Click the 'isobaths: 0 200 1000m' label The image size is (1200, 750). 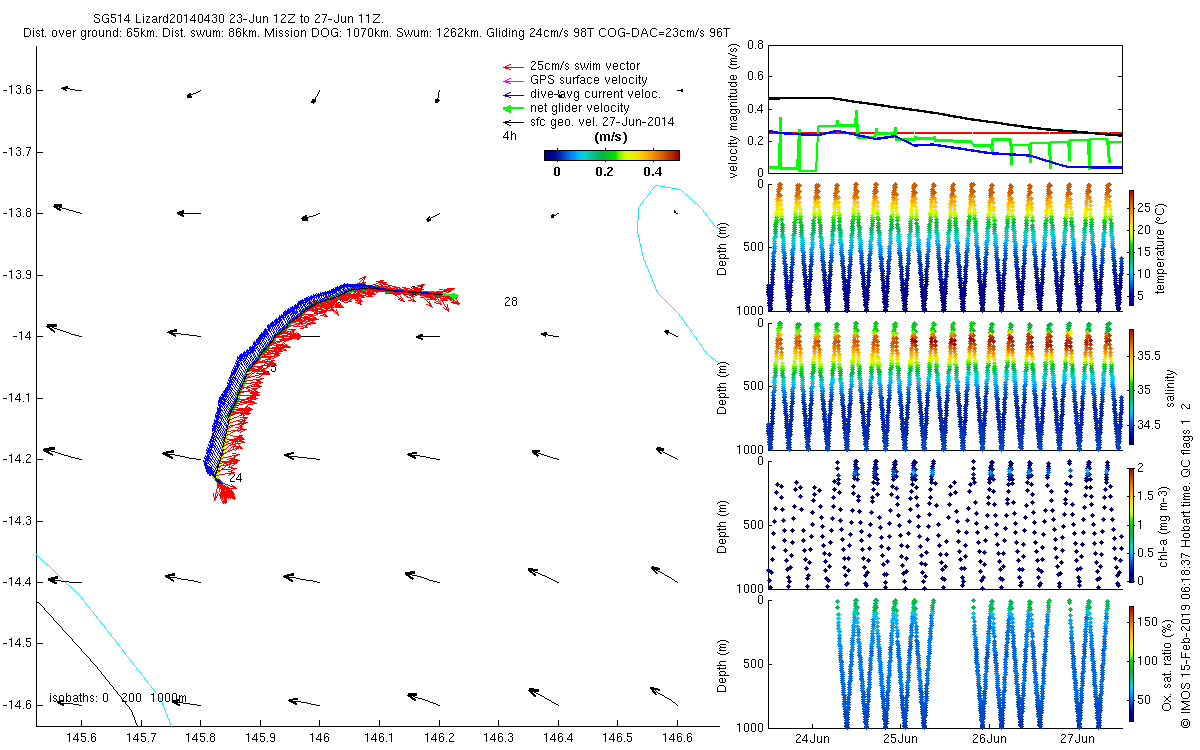point(118,697)
